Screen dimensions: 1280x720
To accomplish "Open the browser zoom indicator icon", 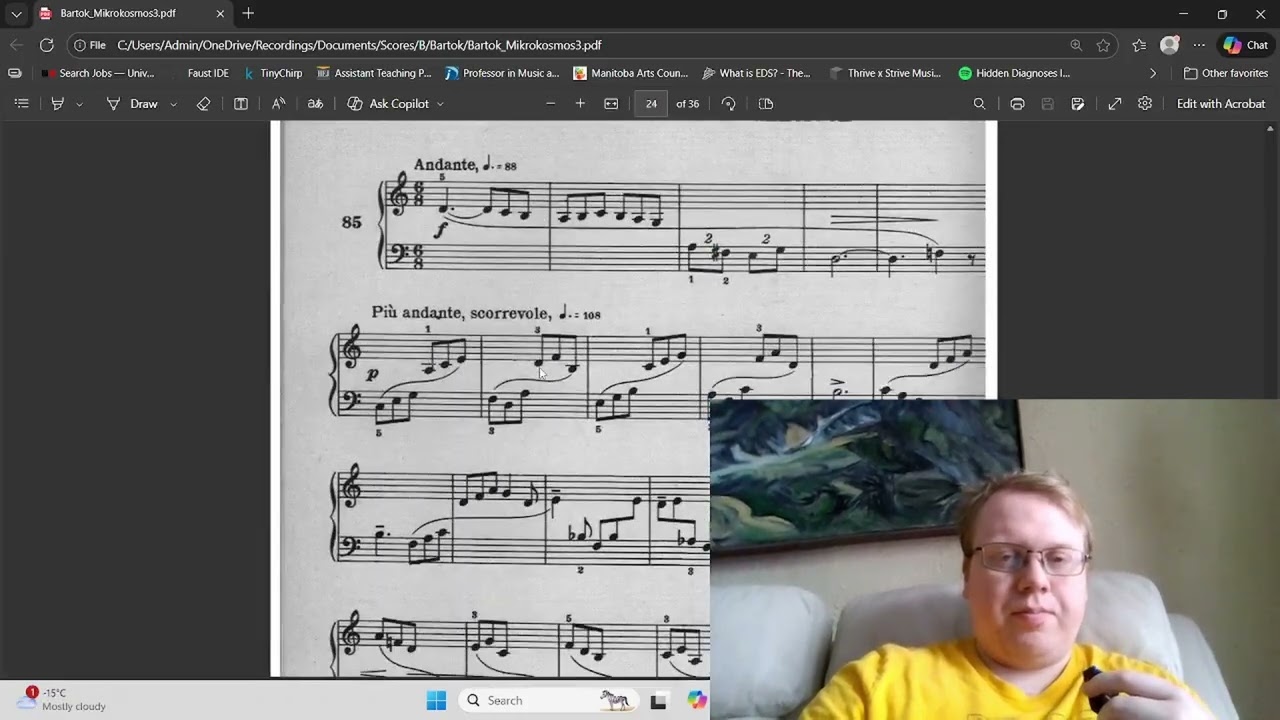I will coord(1075,45).
